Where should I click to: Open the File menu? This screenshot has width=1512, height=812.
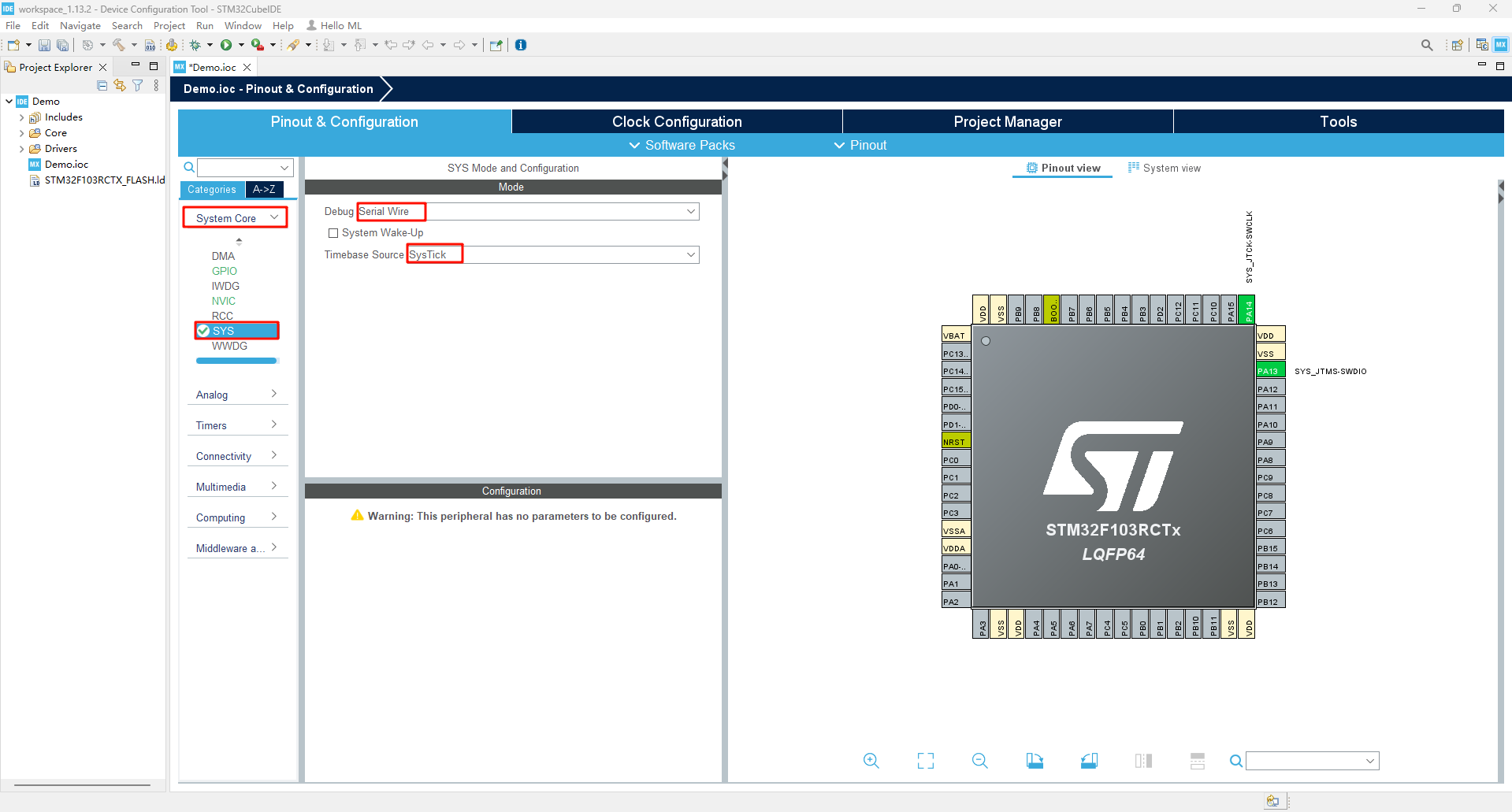pyautogui.click(x=13, y=26)
